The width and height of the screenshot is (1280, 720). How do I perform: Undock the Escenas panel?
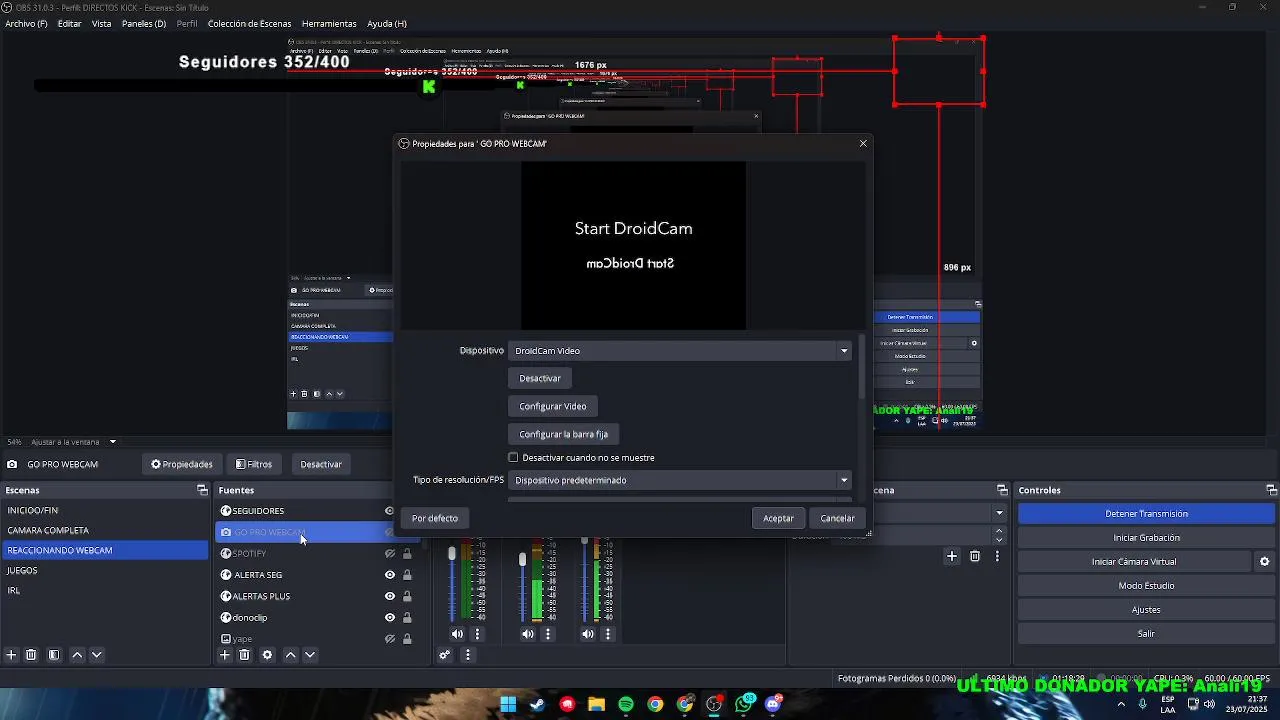(202, 490)
